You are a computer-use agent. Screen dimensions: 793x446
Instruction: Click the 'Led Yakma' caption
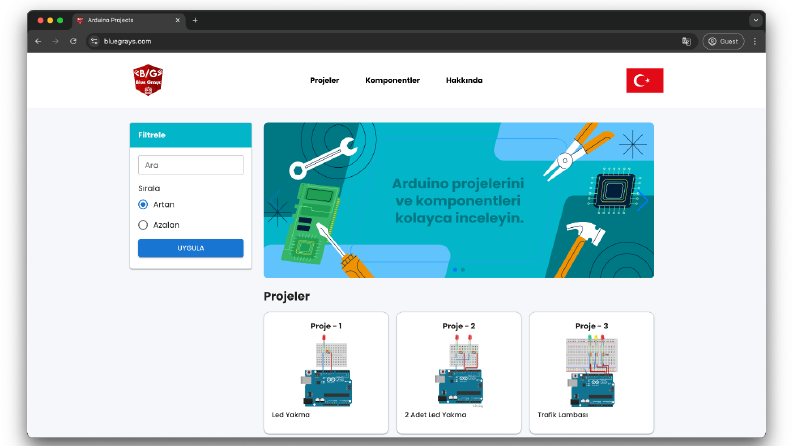point(291,415)
